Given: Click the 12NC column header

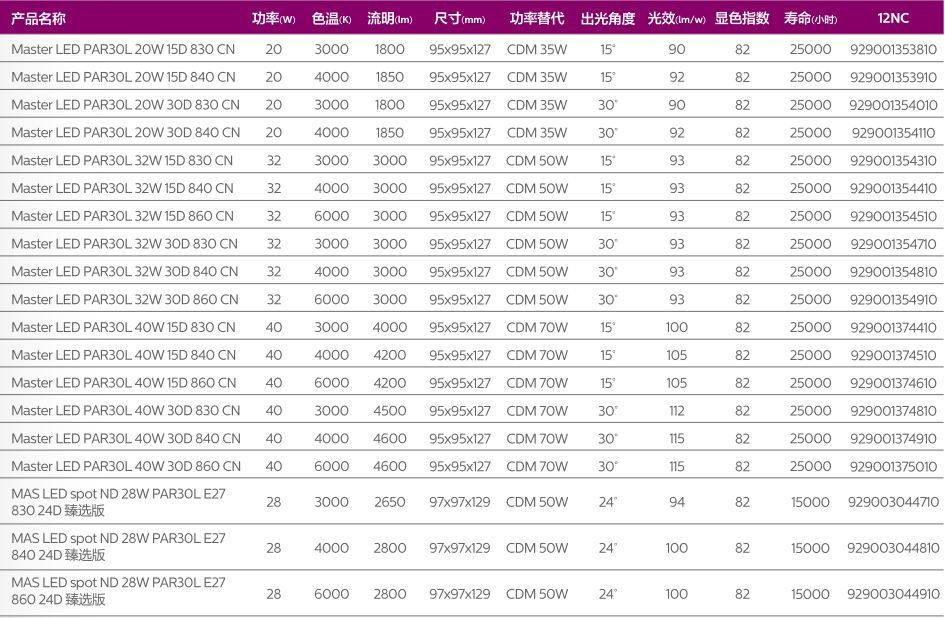Looking at the screenshot, I should (893, 19).
